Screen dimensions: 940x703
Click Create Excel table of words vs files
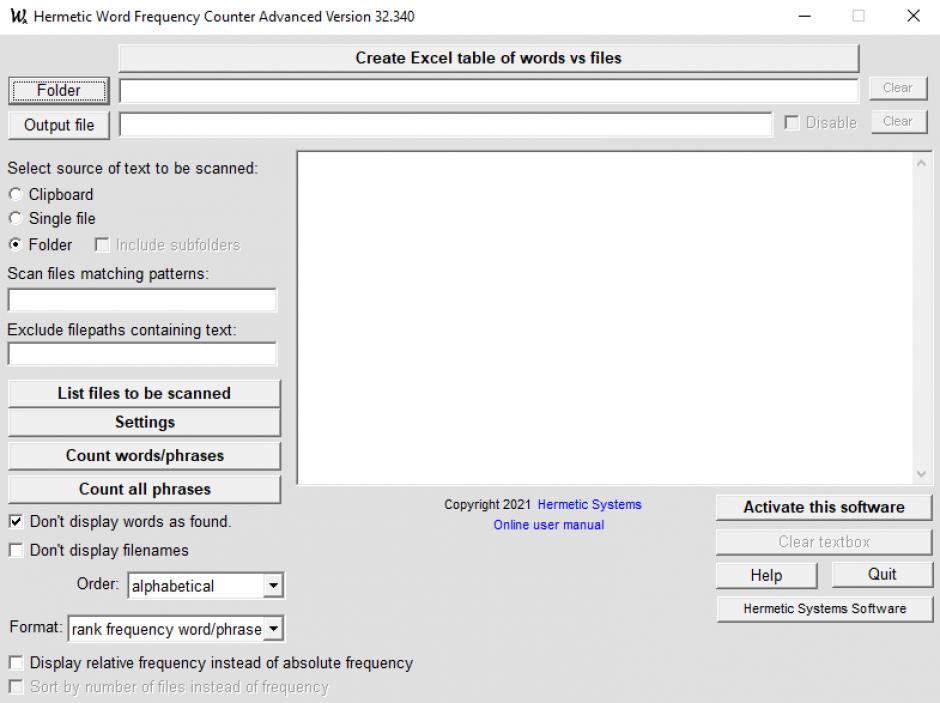[x=489, y=58]
